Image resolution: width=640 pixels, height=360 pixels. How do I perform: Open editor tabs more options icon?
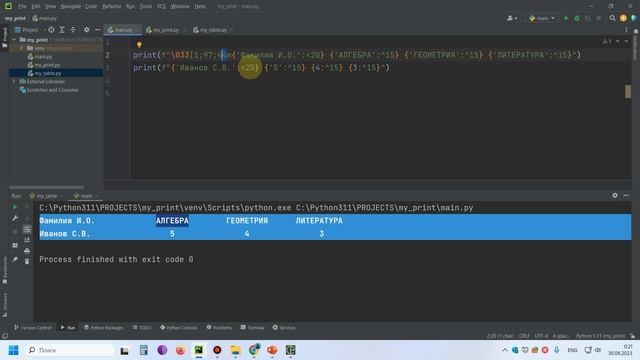(626, 30)
